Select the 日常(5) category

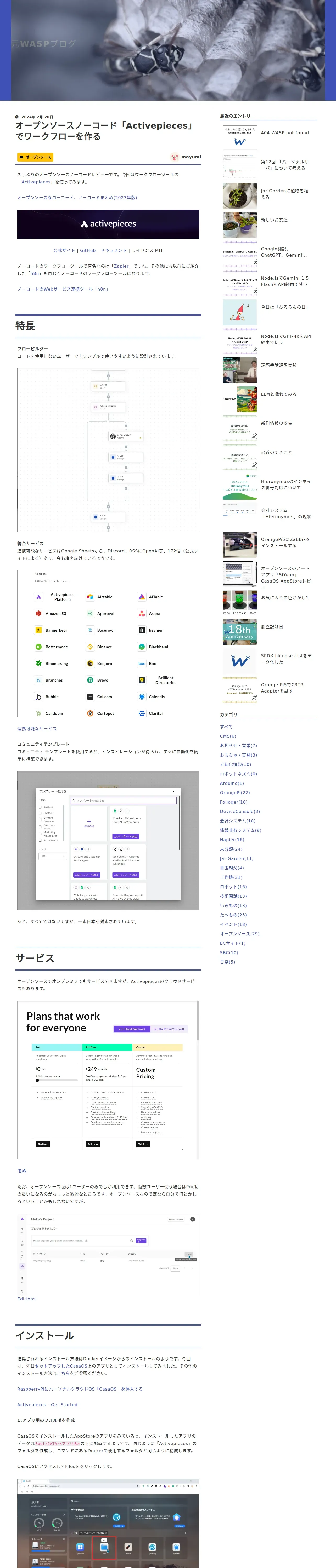click(227, 962)
